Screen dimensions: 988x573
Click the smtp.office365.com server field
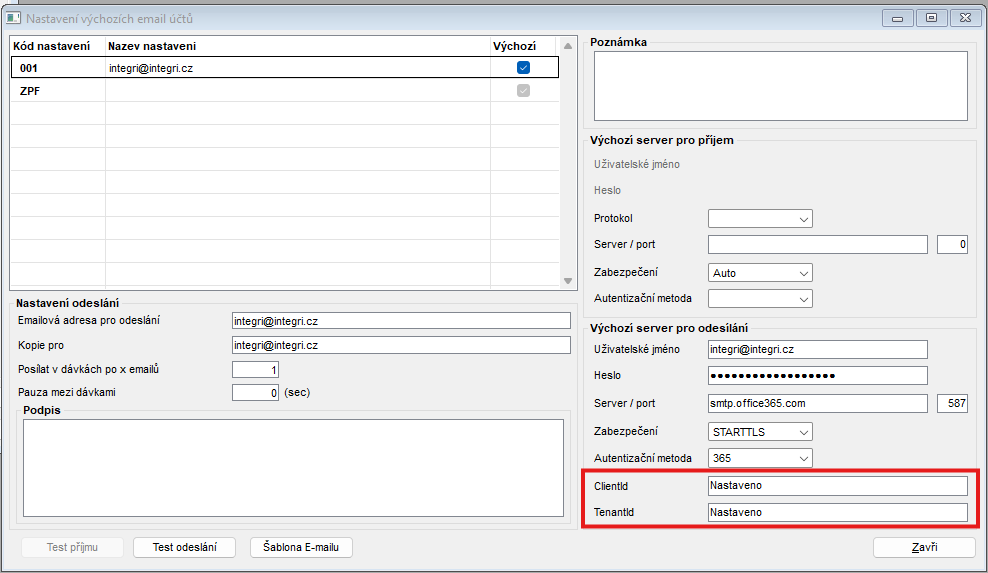coord(818,403)
